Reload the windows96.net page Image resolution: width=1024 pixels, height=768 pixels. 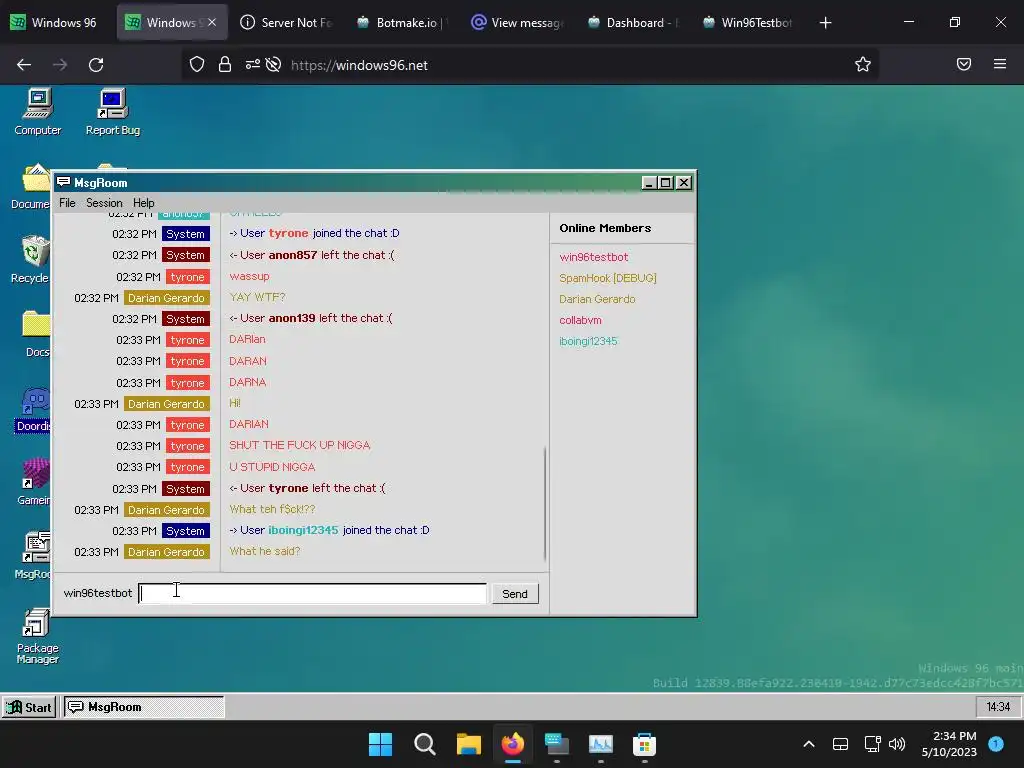(x=96, y=65)
